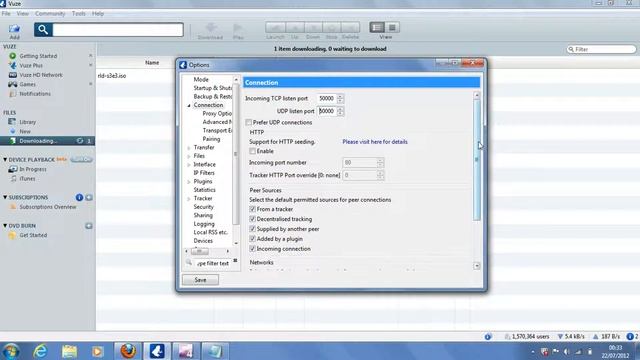Open Internet Explorer from the taskbar

[x=40, y=351]
